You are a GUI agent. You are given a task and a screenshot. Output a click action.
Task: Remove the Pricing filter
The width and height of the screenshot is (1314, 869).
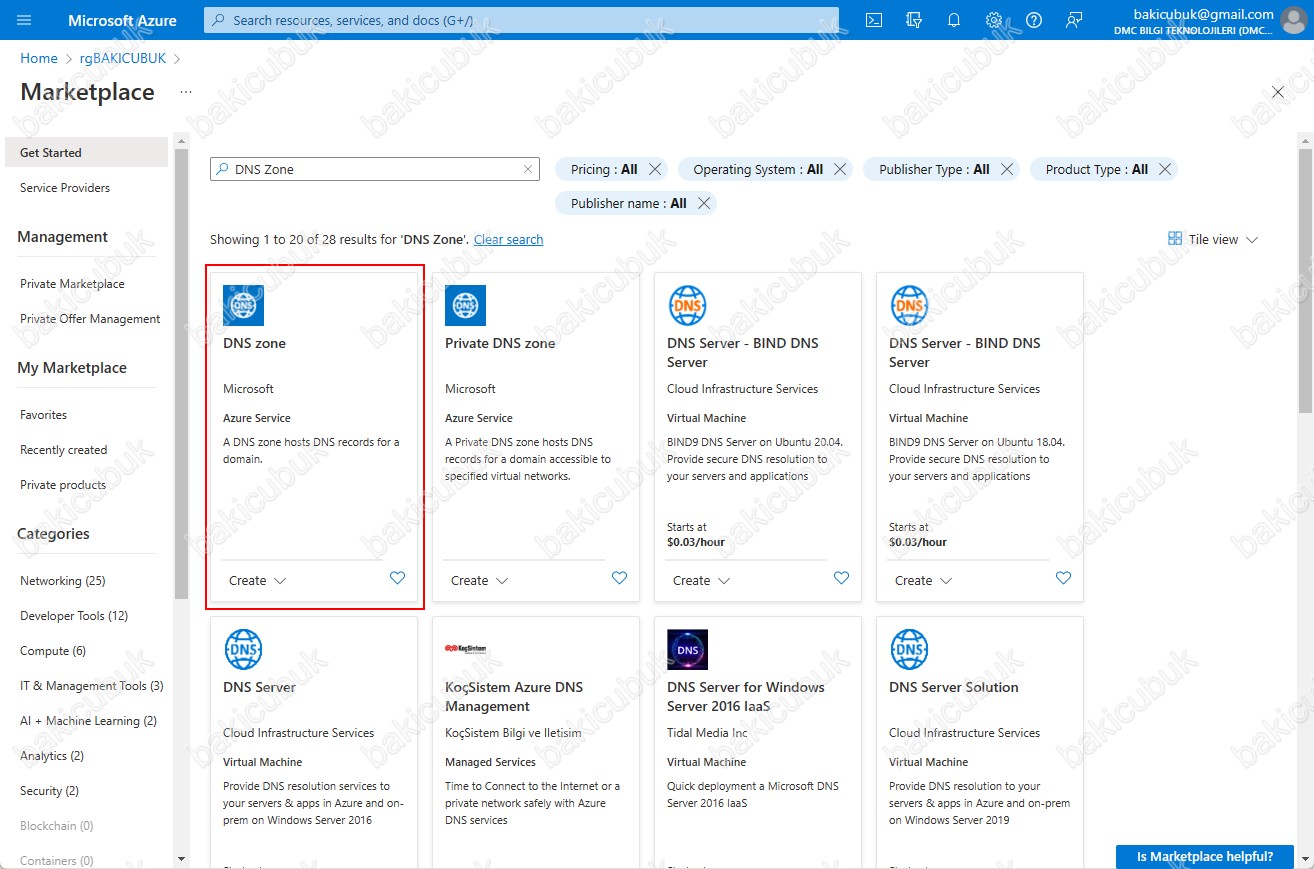click(655, 169)
